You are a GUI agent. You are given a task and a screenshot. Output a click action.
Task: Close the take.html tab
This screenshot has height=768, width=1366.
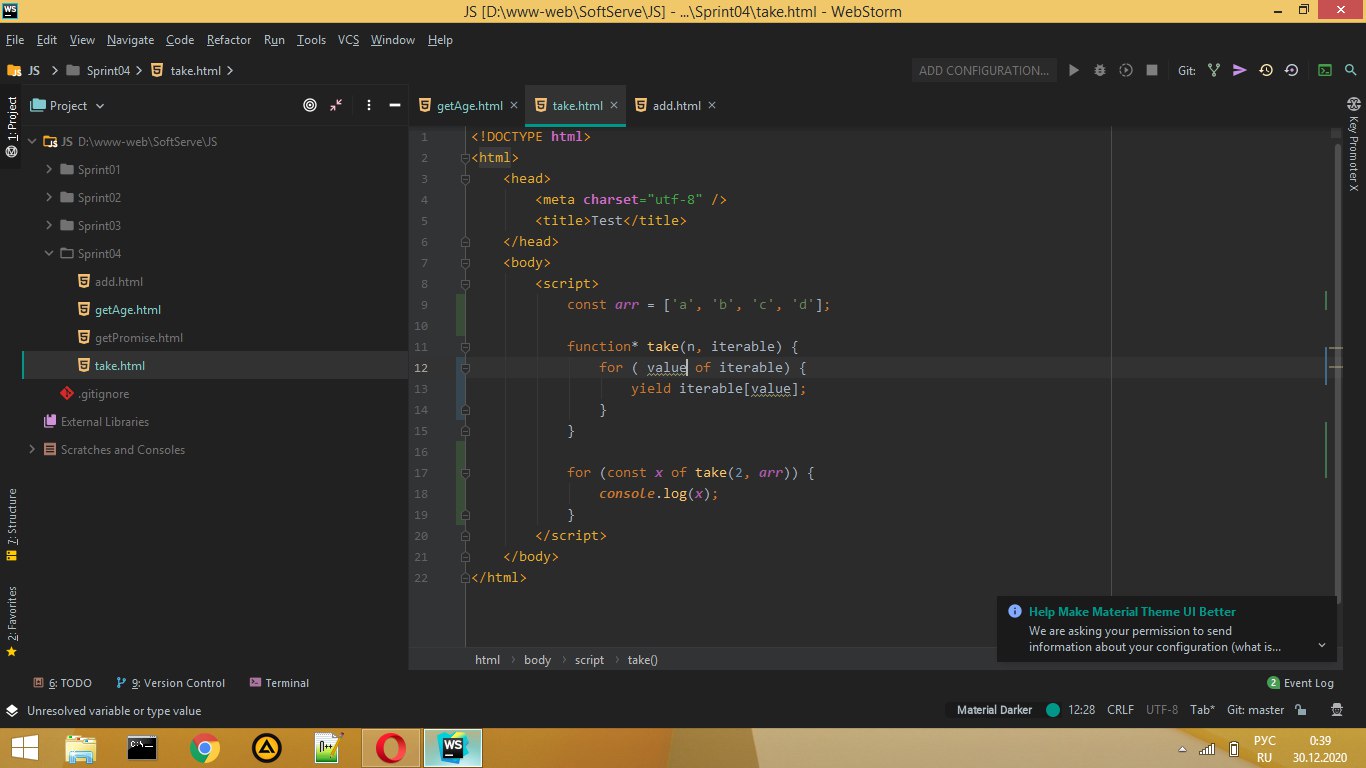[x=614, y=105]
